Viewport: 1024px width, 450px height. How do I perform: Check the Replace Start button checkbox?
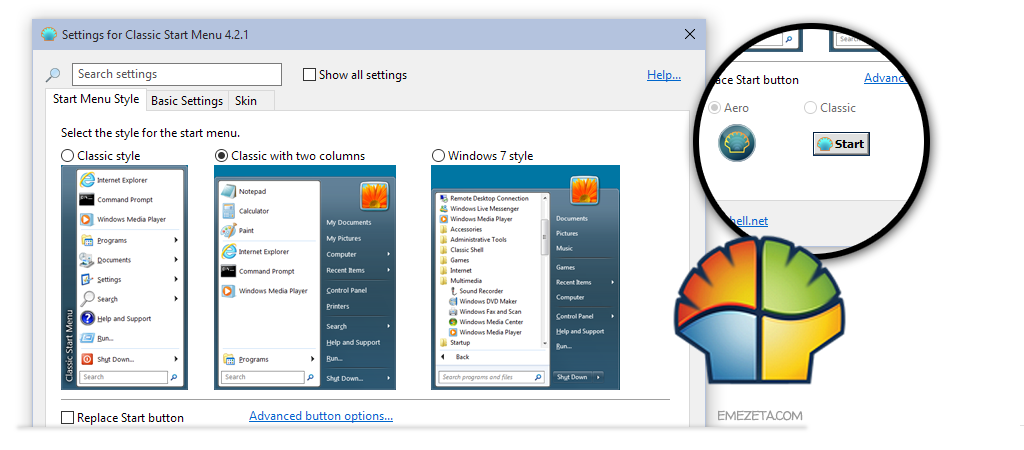pos(67,418)
